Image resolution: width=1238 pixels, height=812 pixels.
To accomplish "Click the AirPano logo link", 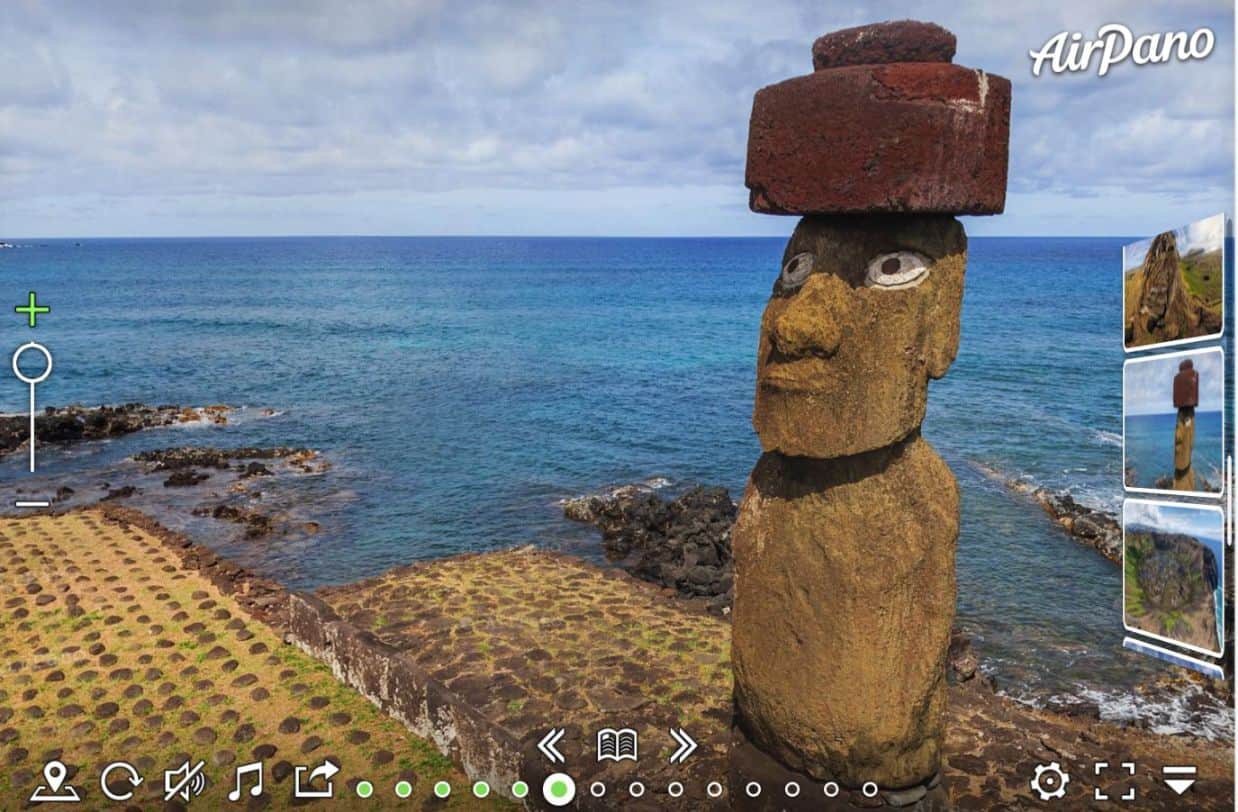I will coord(1121,50).
